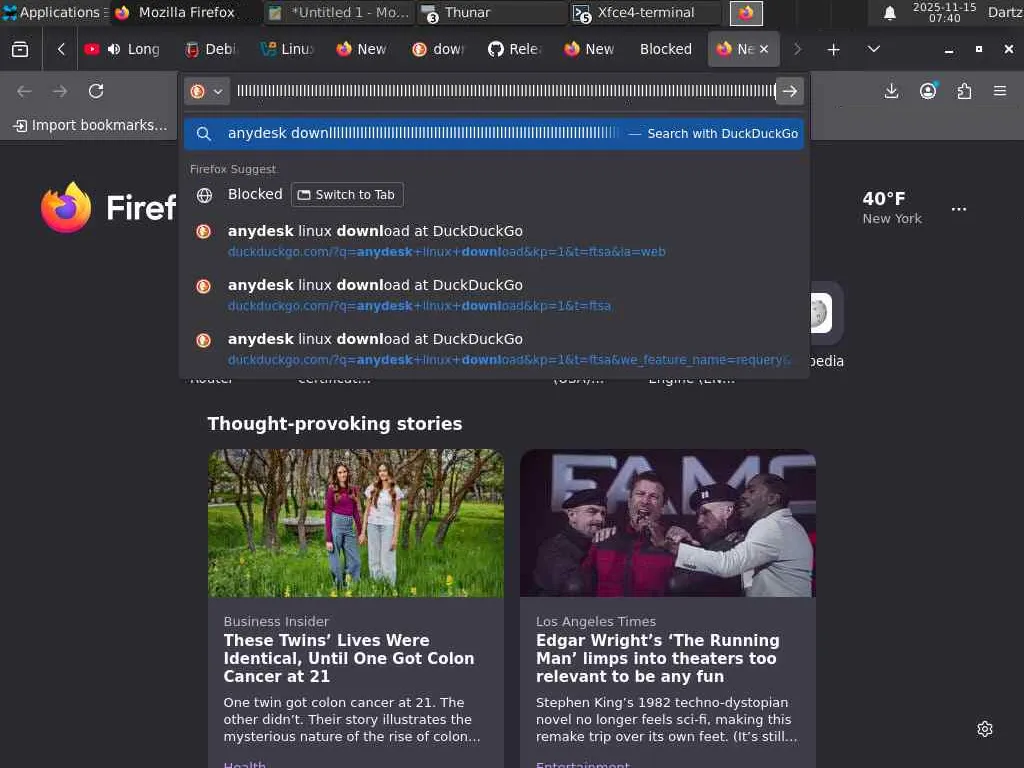Switch to the 'Blocked' tab
Image resolution: width=1024 pixels, height=768 pixels.
pyautogui.click(x=665, y=49)
